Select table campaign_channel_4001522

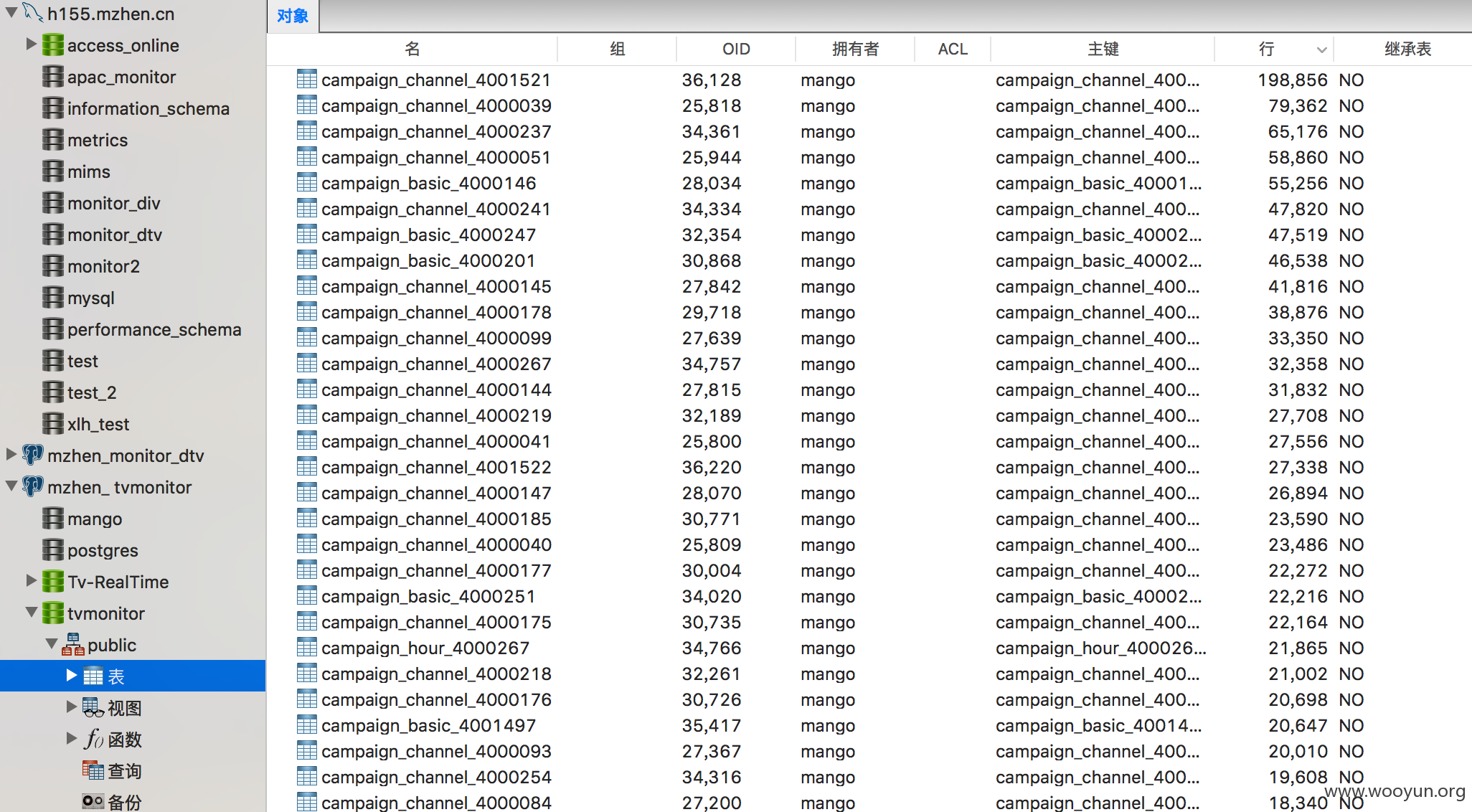[436, 467]
